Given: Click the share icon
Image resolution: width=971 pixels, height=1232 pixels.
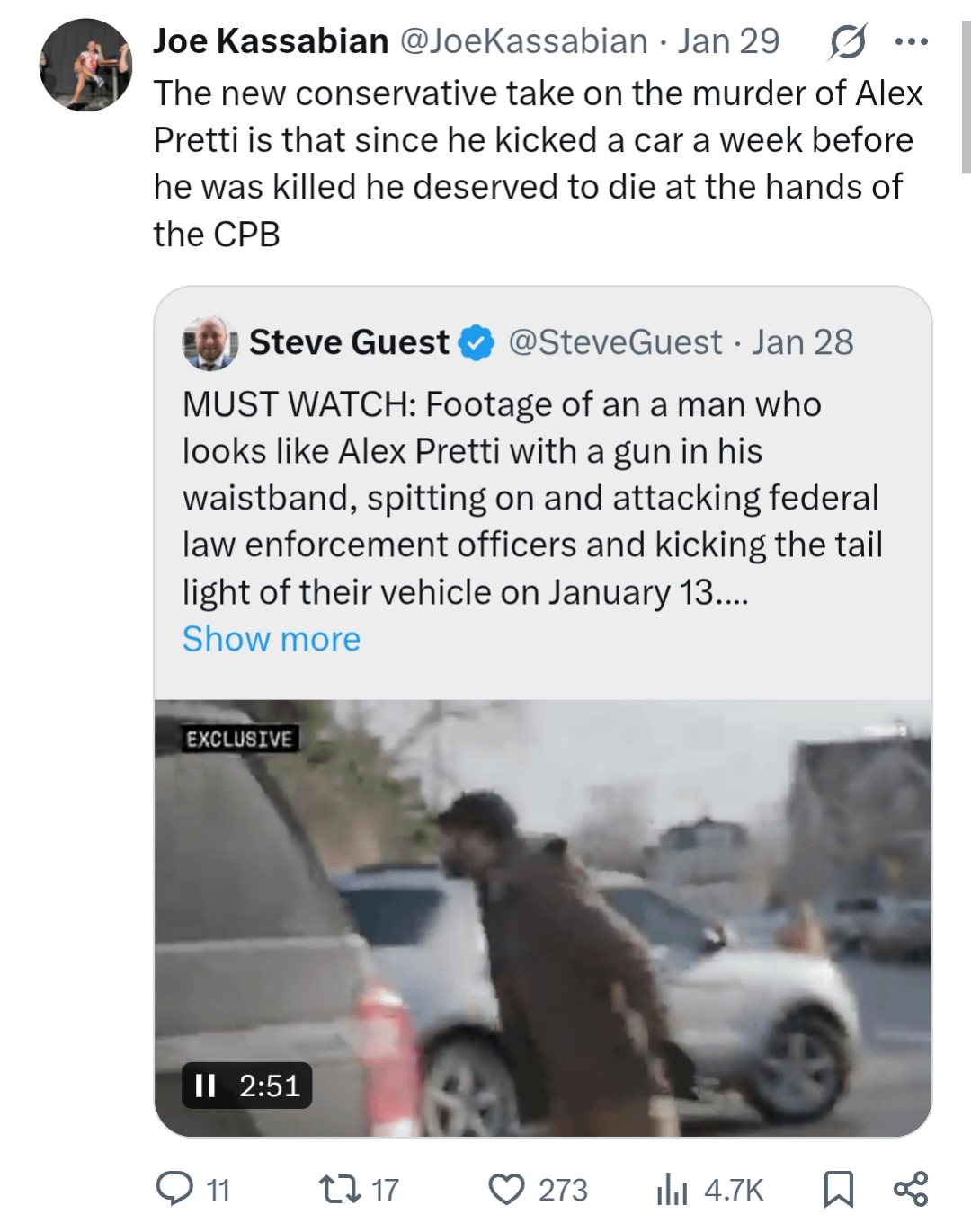Looking at the screenshot, I should click(x=910, y=1189).
